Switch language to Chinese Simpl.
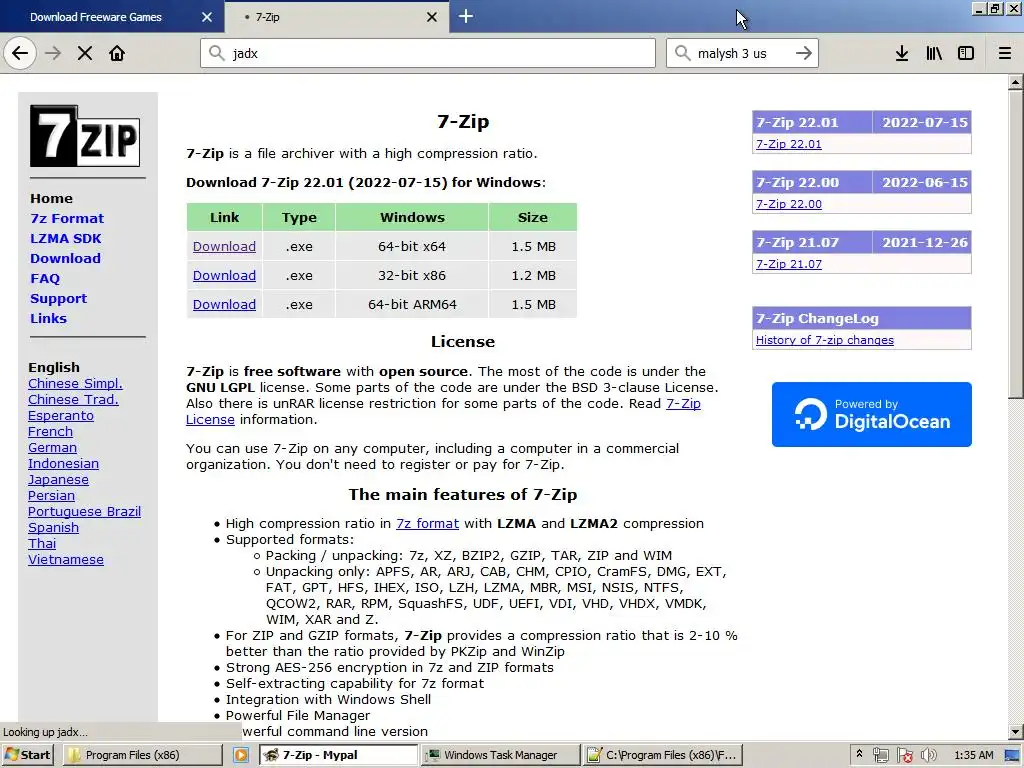Image resolution: width=1024 pixels, height=768 pixels. coord(75,383)
